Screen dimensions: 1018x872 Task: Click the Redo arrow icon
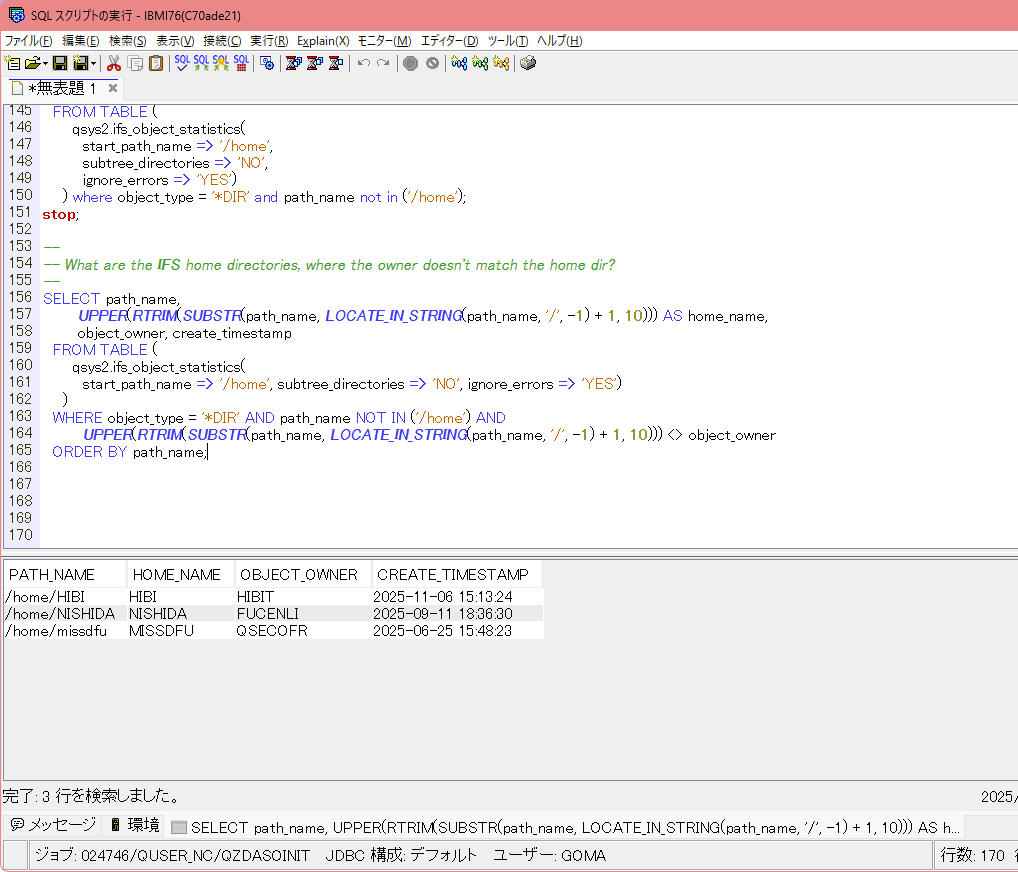[383, 63]
